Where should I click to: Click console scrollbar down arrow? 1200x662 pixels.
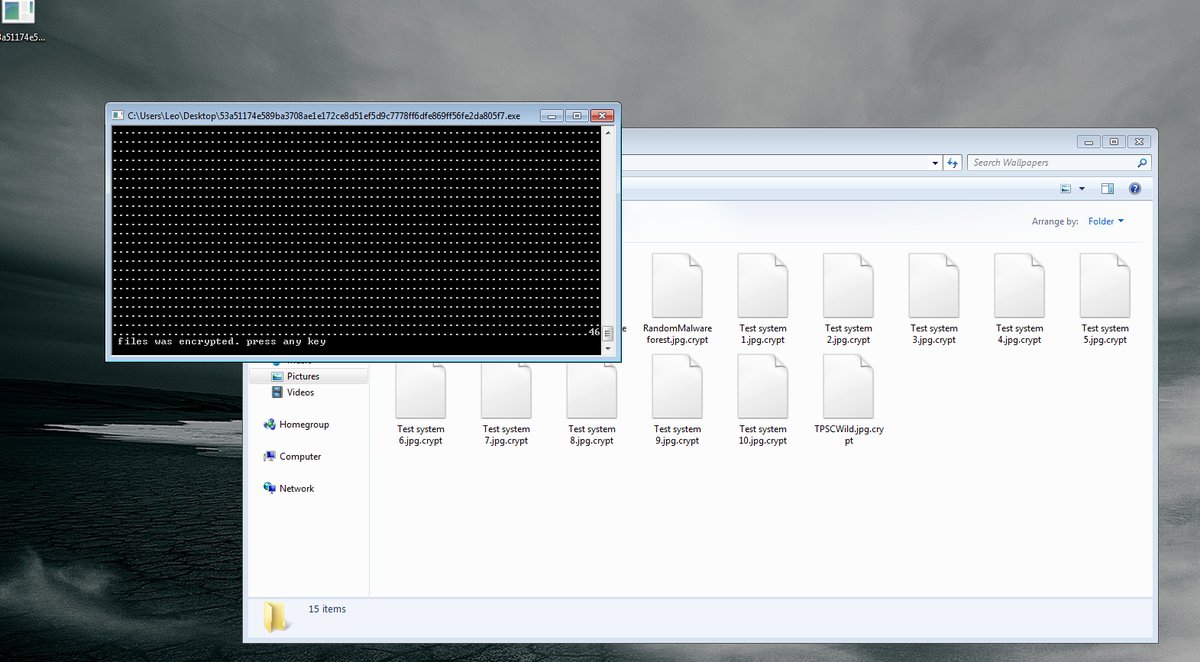click(x=608, y=349)
